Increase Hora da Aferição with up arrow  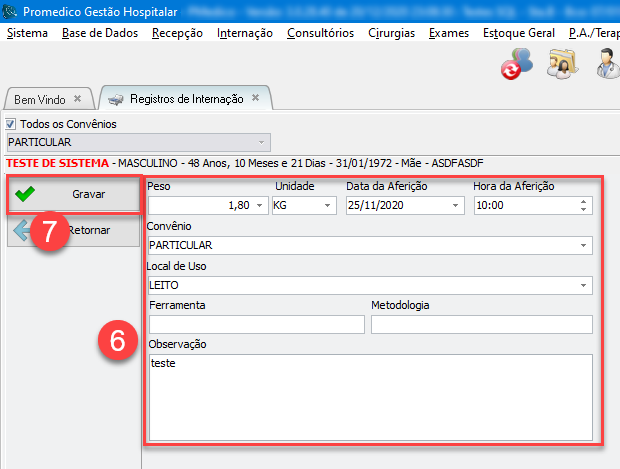point(584,201)
